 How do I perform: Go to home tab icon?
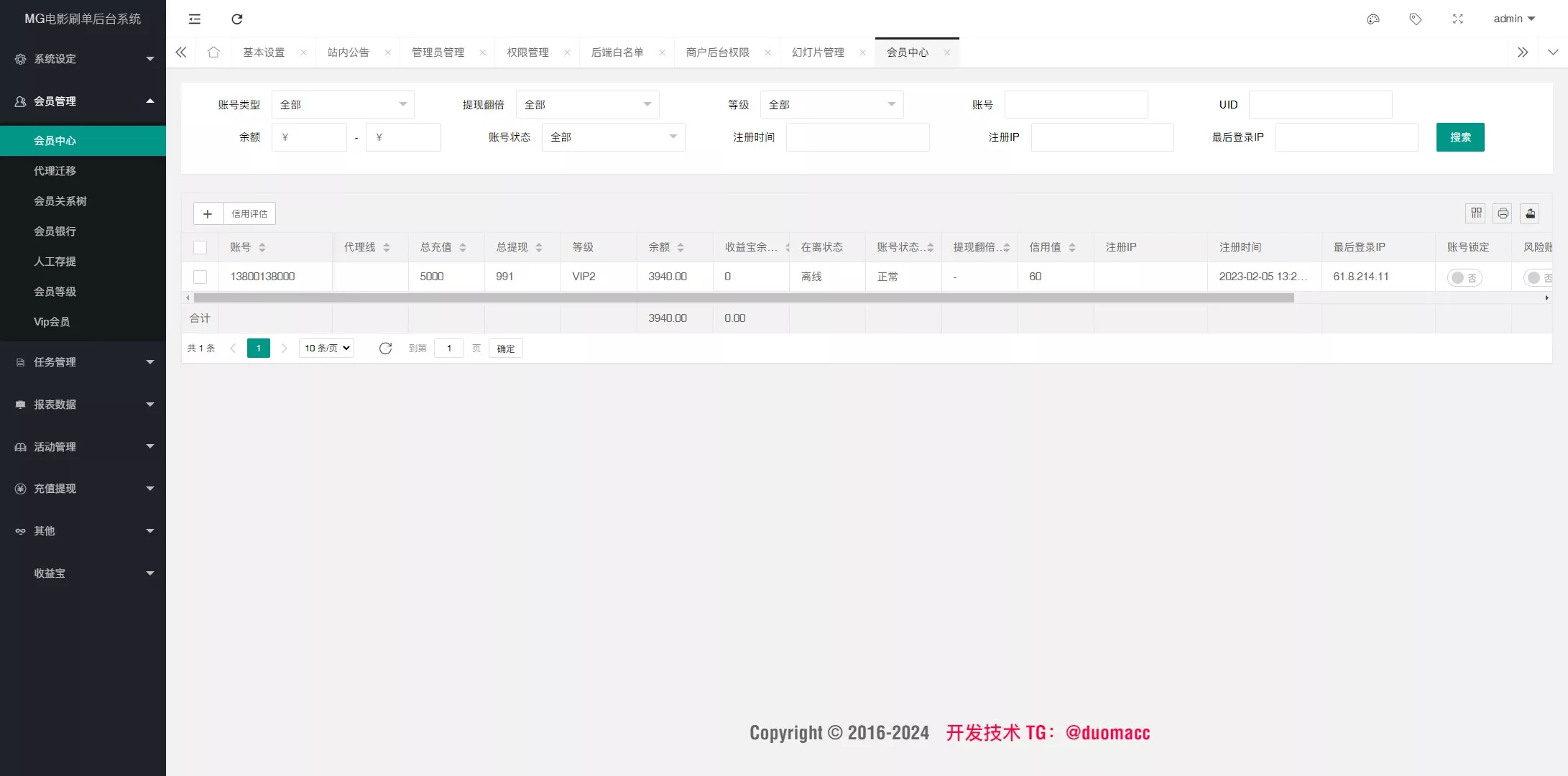click(x=213, y=52)
